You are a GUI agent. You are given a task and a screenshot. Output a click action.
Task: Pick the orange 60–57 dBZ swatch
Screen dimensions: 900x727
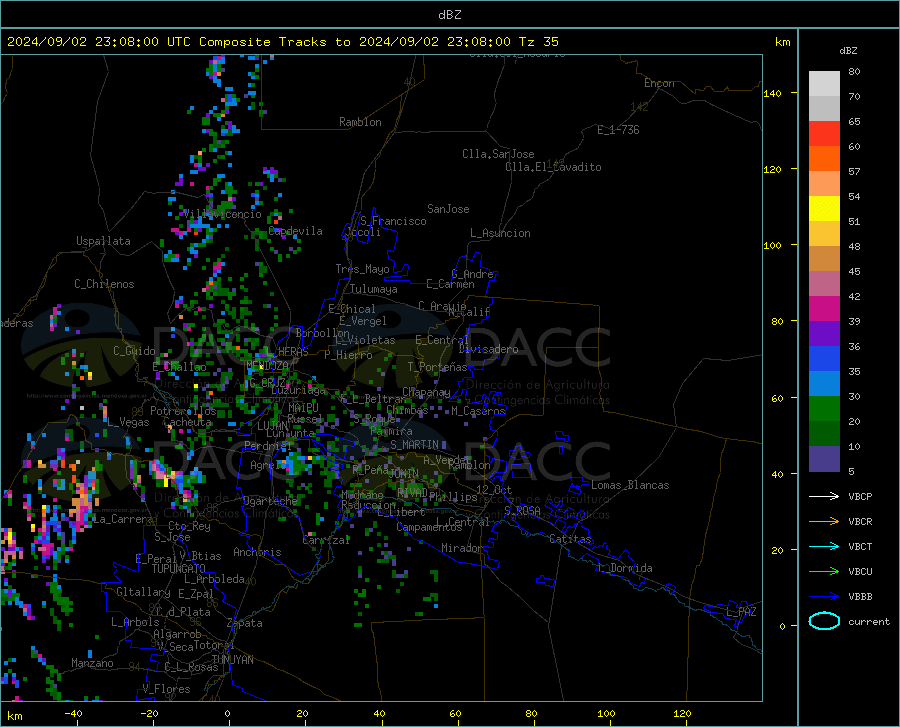[x=824, y=159]
